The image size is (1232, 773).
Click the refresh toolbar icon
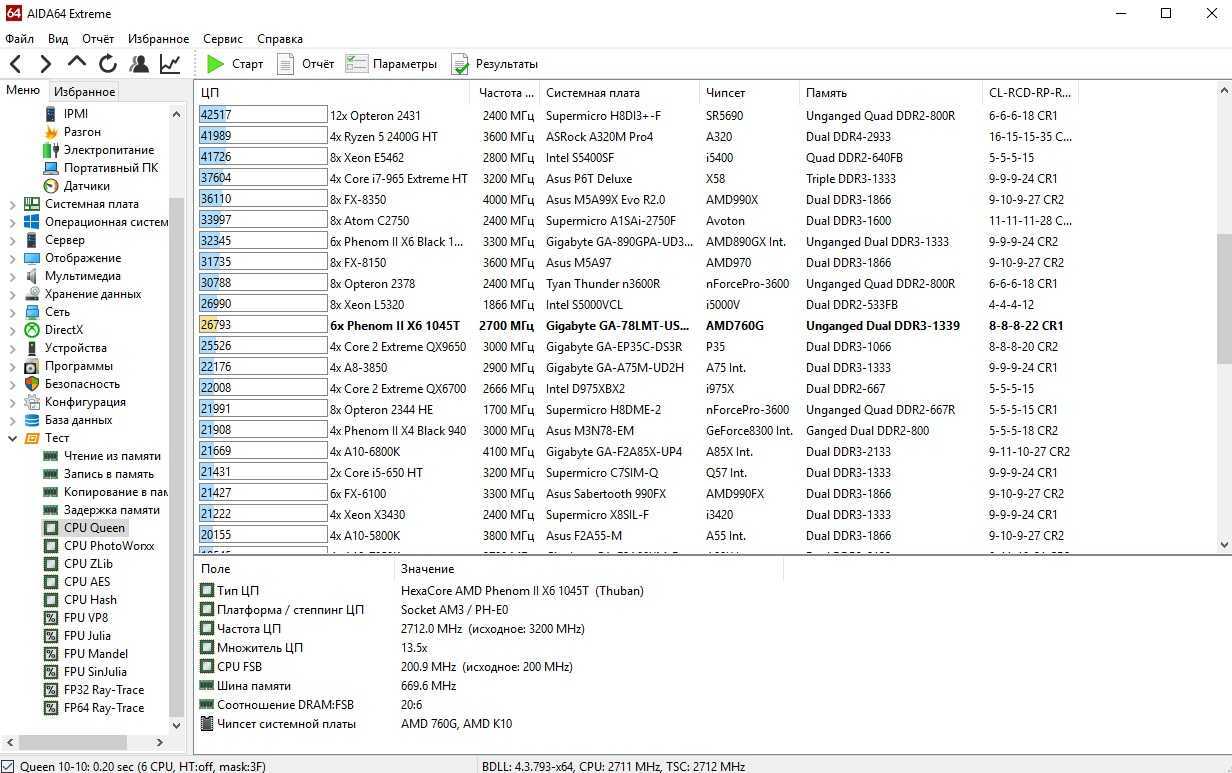108,64
